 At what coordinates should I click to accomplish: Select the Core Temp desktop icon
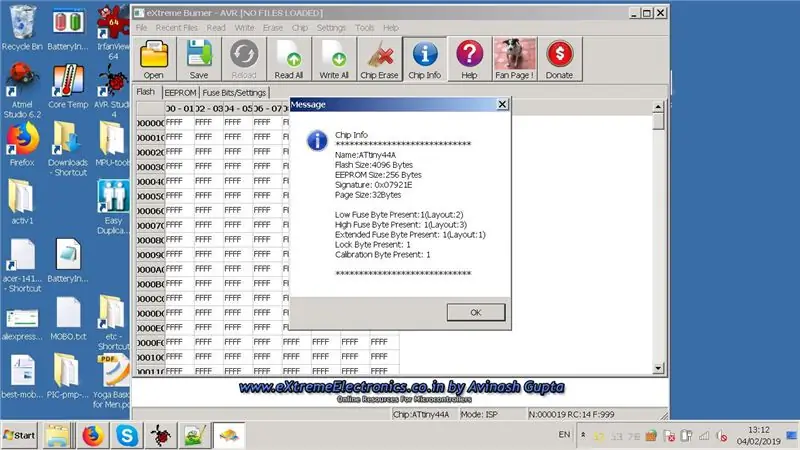point(68,87)
